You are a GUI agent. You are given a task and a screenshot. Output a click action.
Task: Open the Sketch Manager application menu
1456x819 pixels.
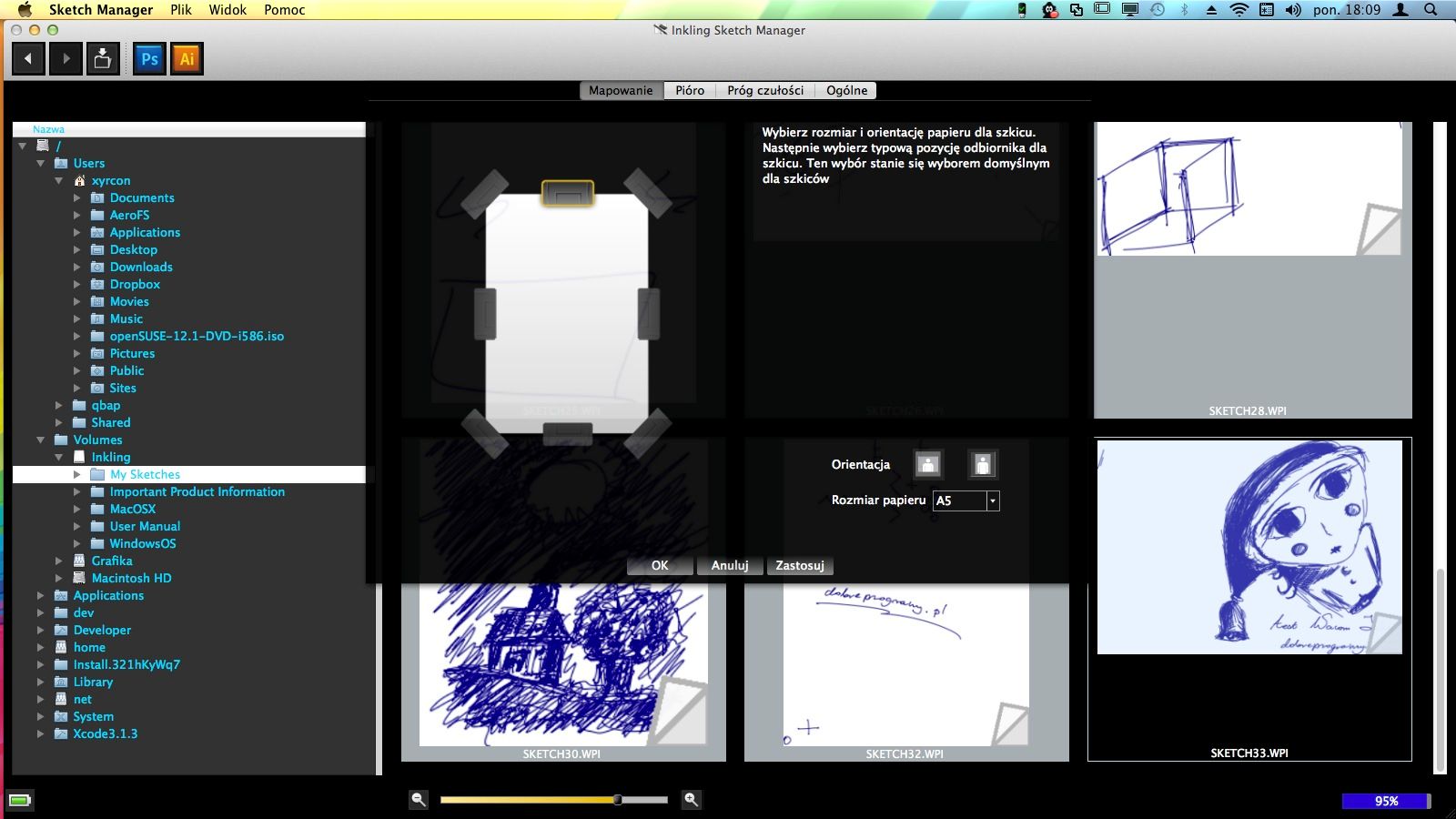click(101, 10)
